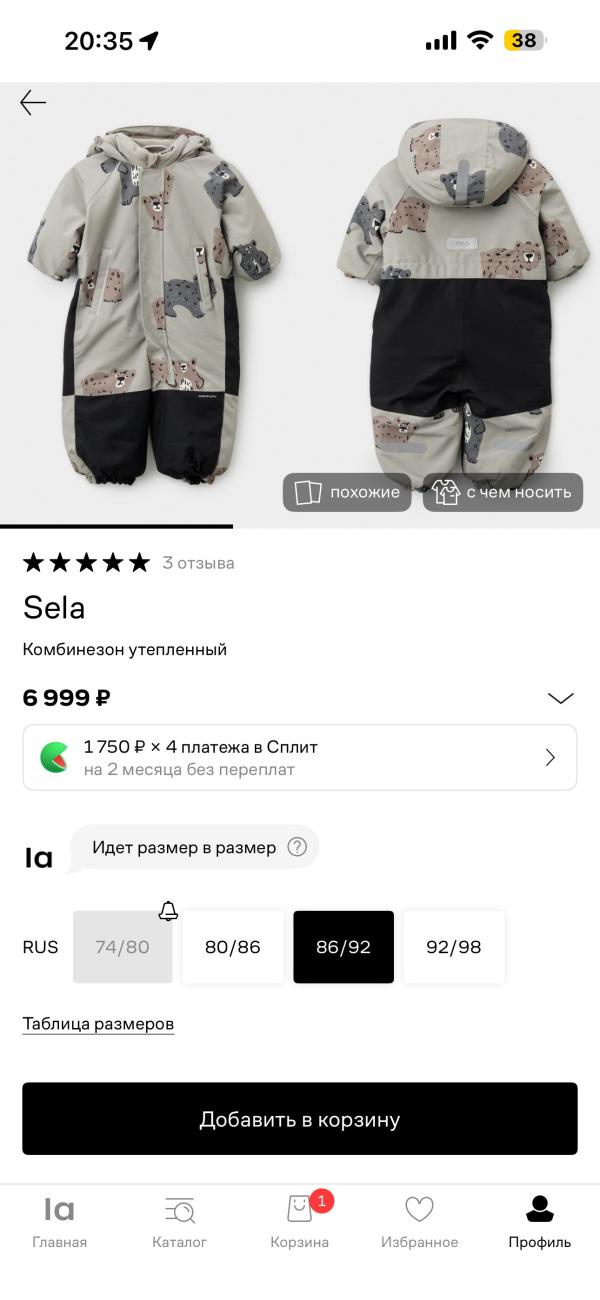Tap the five-star rating display

(85, 562)
